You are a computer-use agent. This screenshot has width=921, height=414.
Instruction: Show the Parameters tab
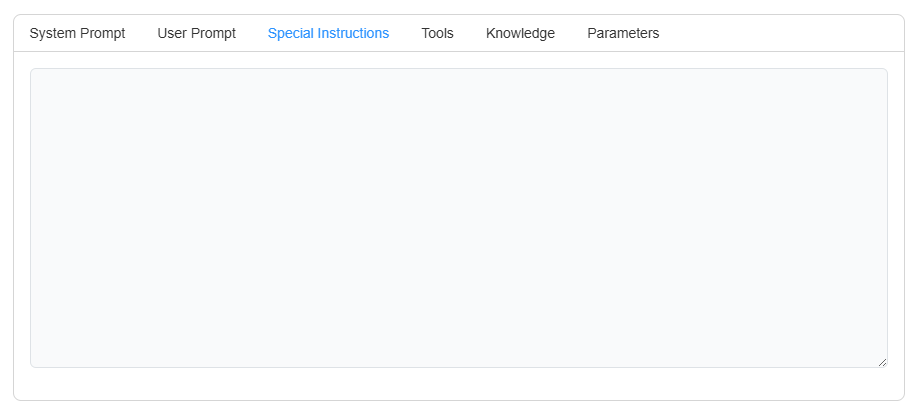coord(623,33)
